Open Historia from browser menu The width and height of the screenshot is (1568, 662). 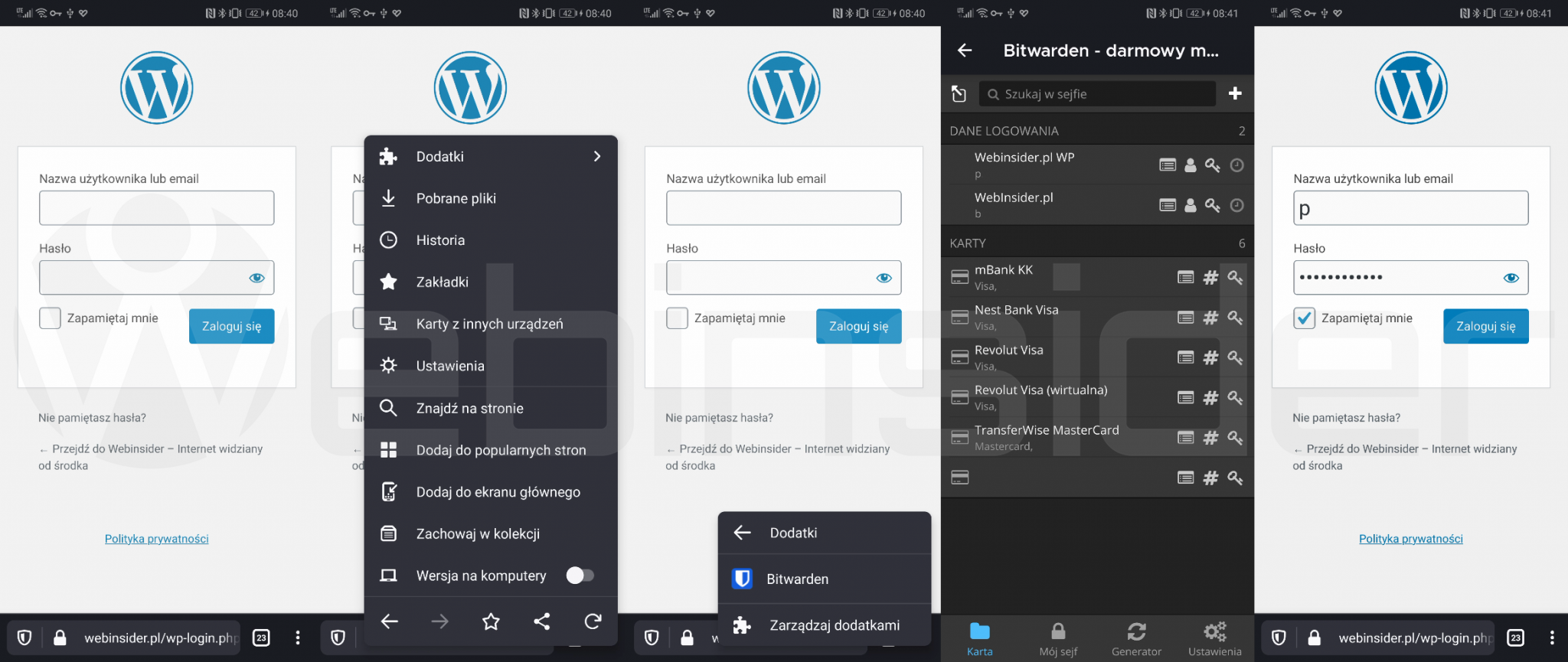[491, 240]
